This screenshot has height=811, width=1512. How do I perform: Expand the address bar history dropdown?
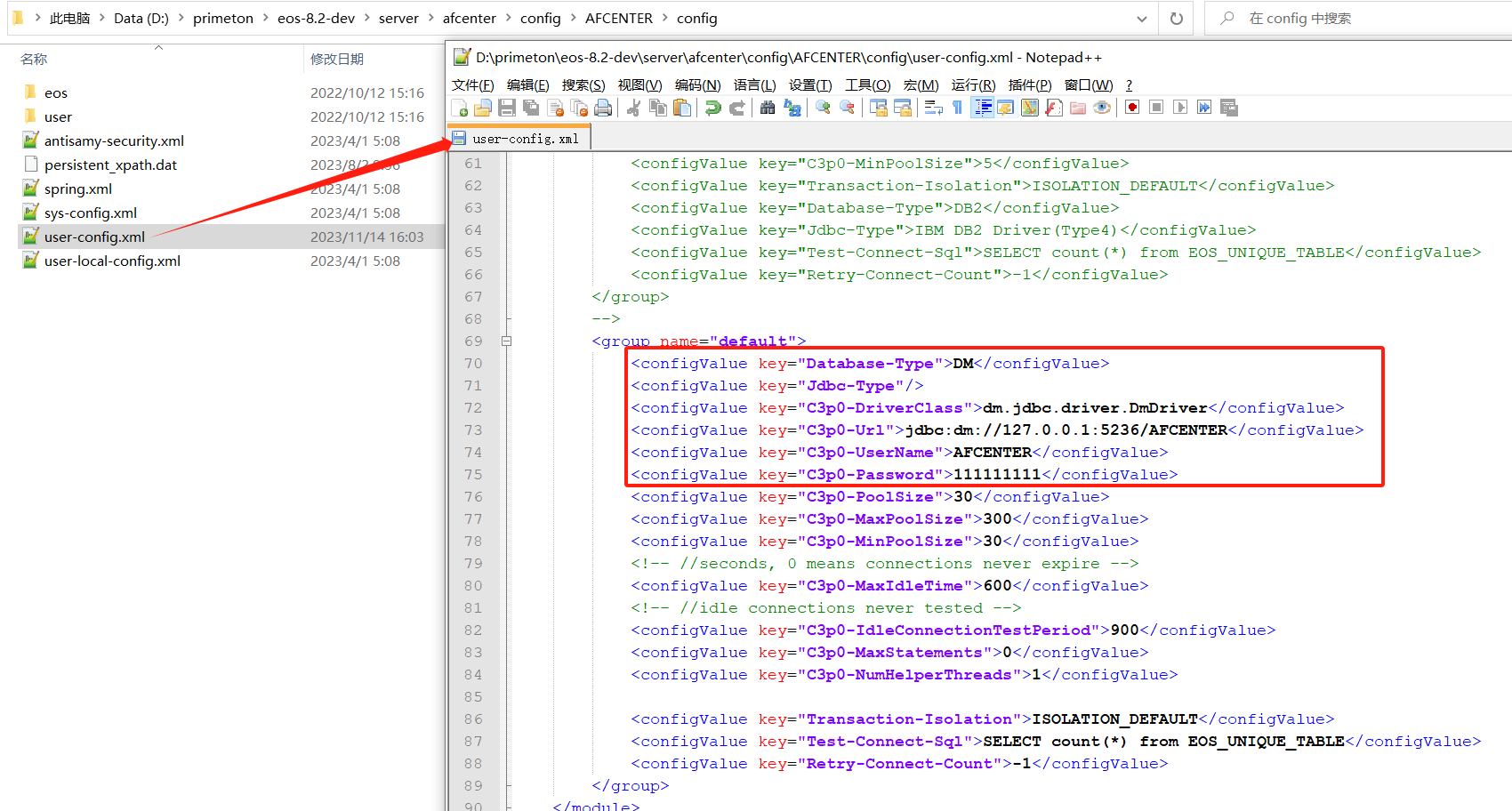click(x=1142, y=19)
